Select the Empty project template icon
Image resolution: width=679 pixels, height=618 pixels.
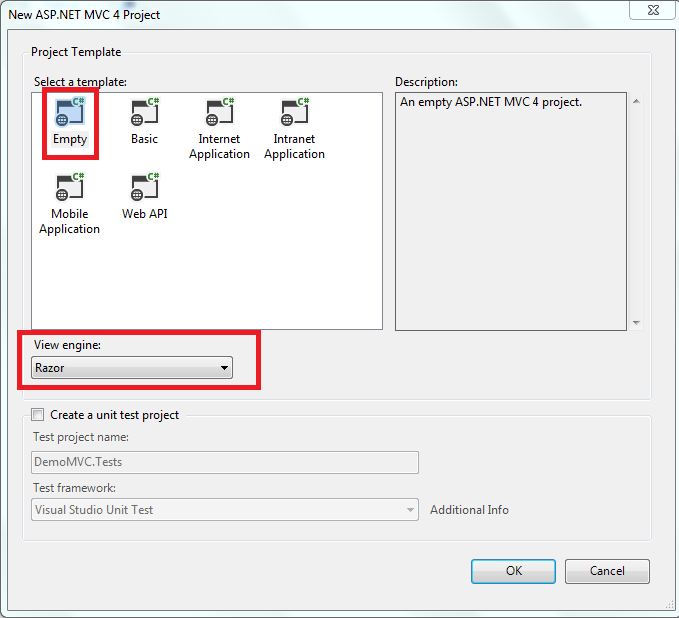[70, 112]
